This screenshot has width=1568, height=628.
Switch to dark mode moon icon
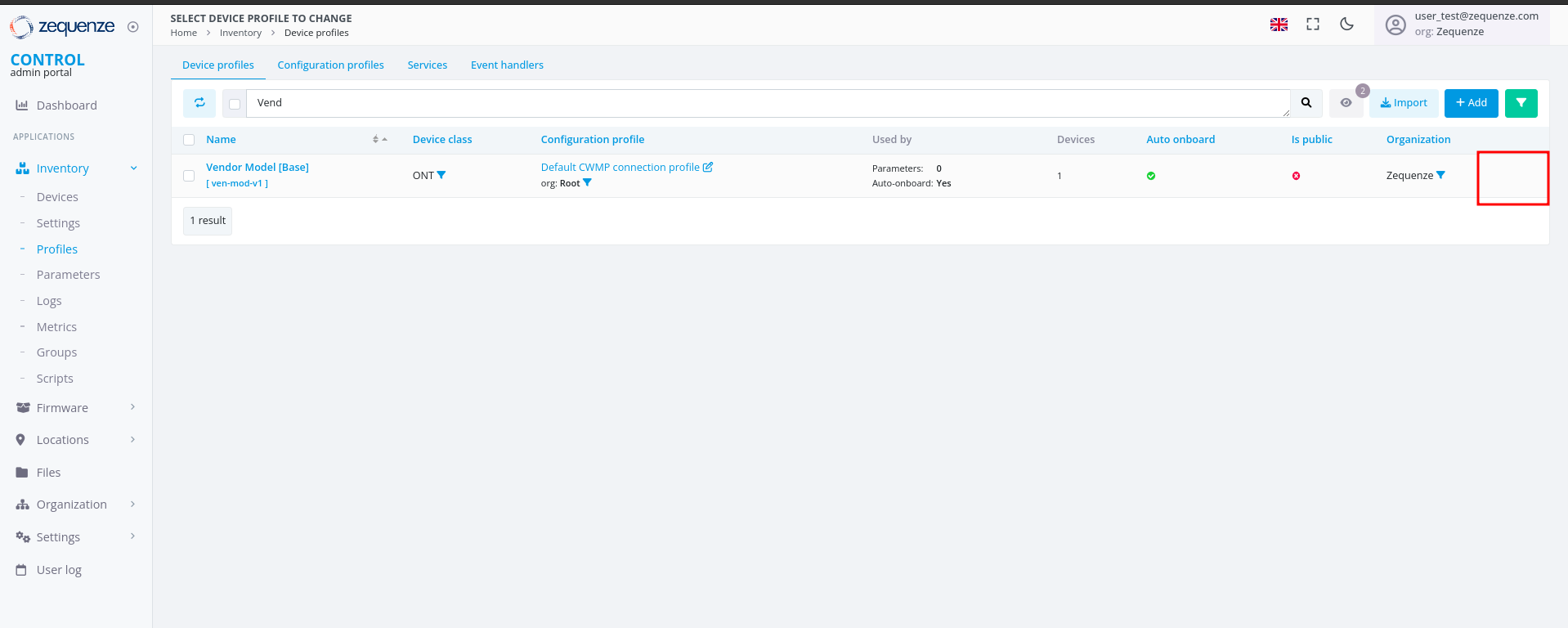[1346, 25]
